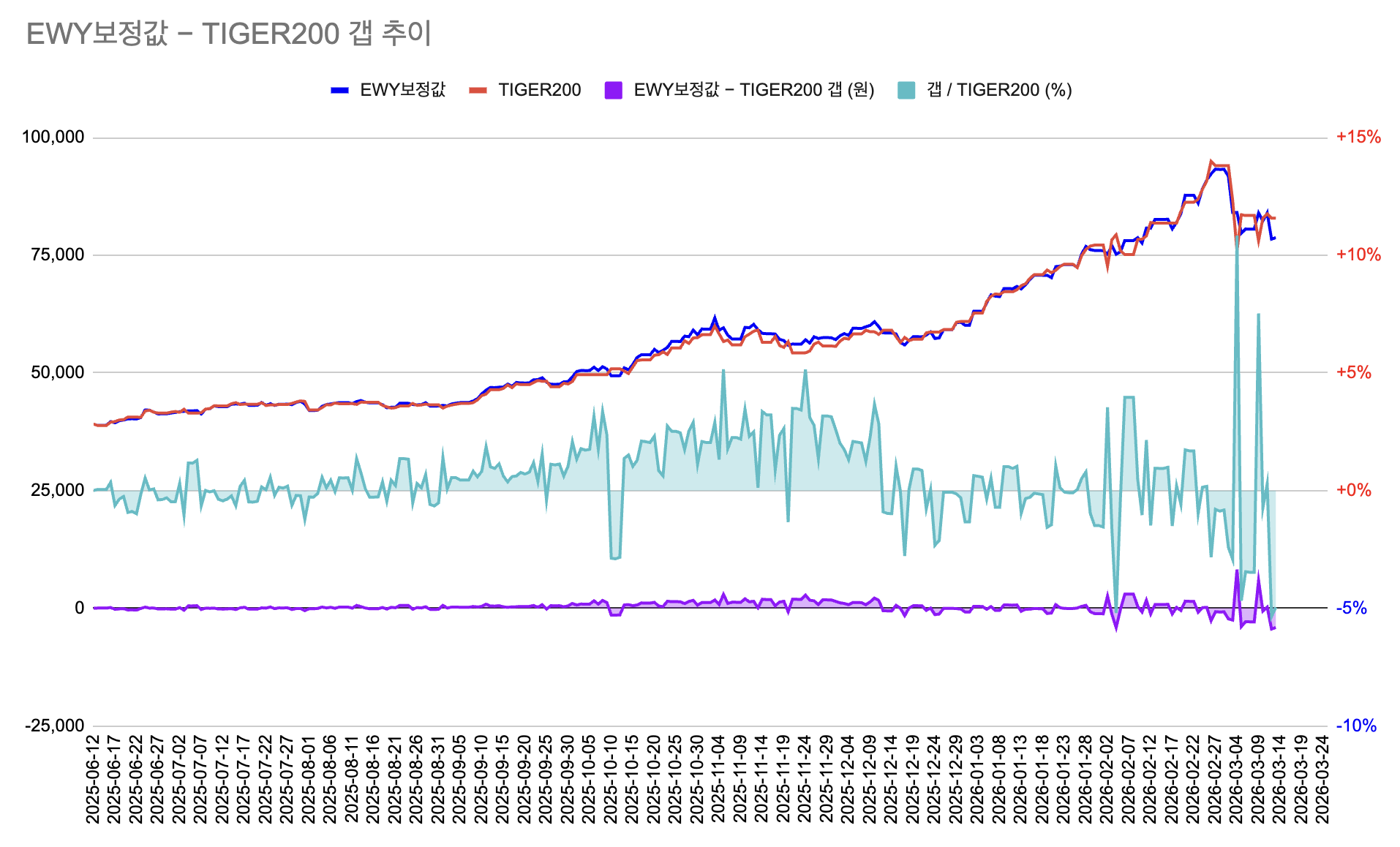Click the '2025-10-25' date label
Image resolution: width=1400 pixels, height=847 pixels.
click(675, 780)
